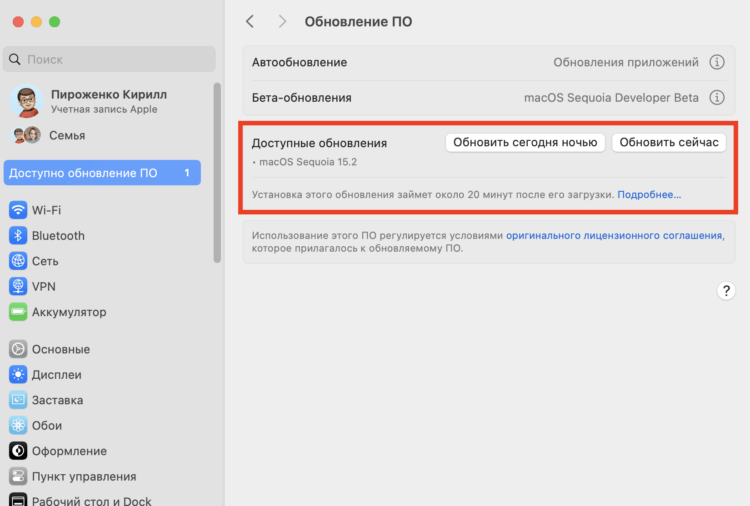The width and height of the screenshot is (750, 506).
Task: Click macOS Sequoia Developer Beta value
Action: tap(611, 98)
